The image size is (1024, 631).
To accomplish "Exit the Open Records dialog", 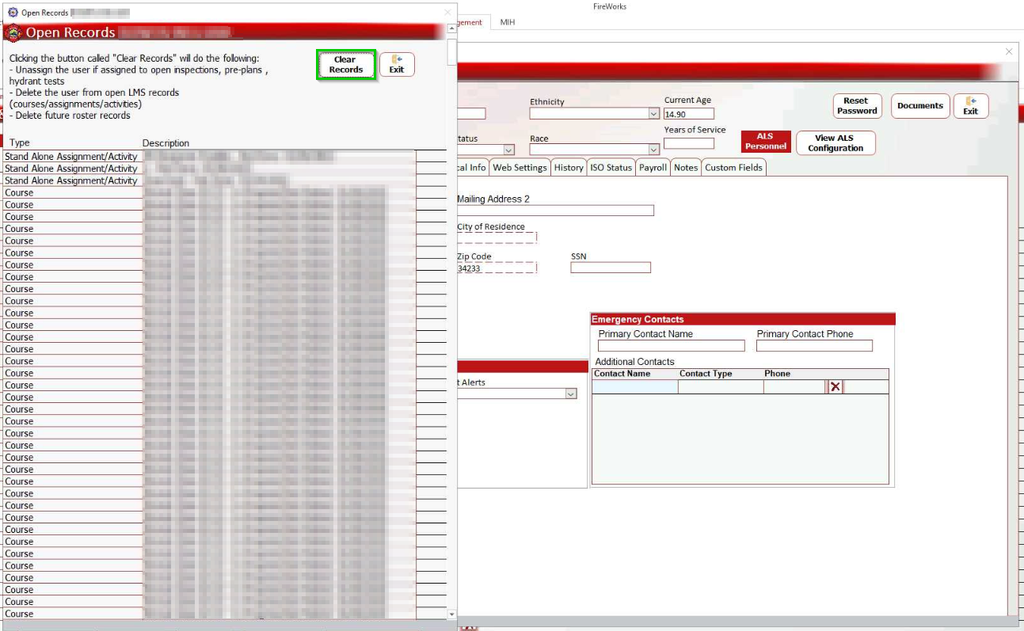I will 397,65.
